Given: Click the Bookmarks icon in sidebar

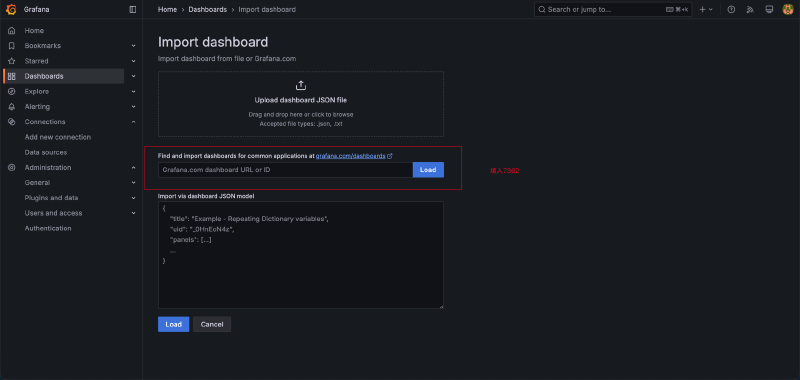Looking at the screenshot, I should point(11,46).
